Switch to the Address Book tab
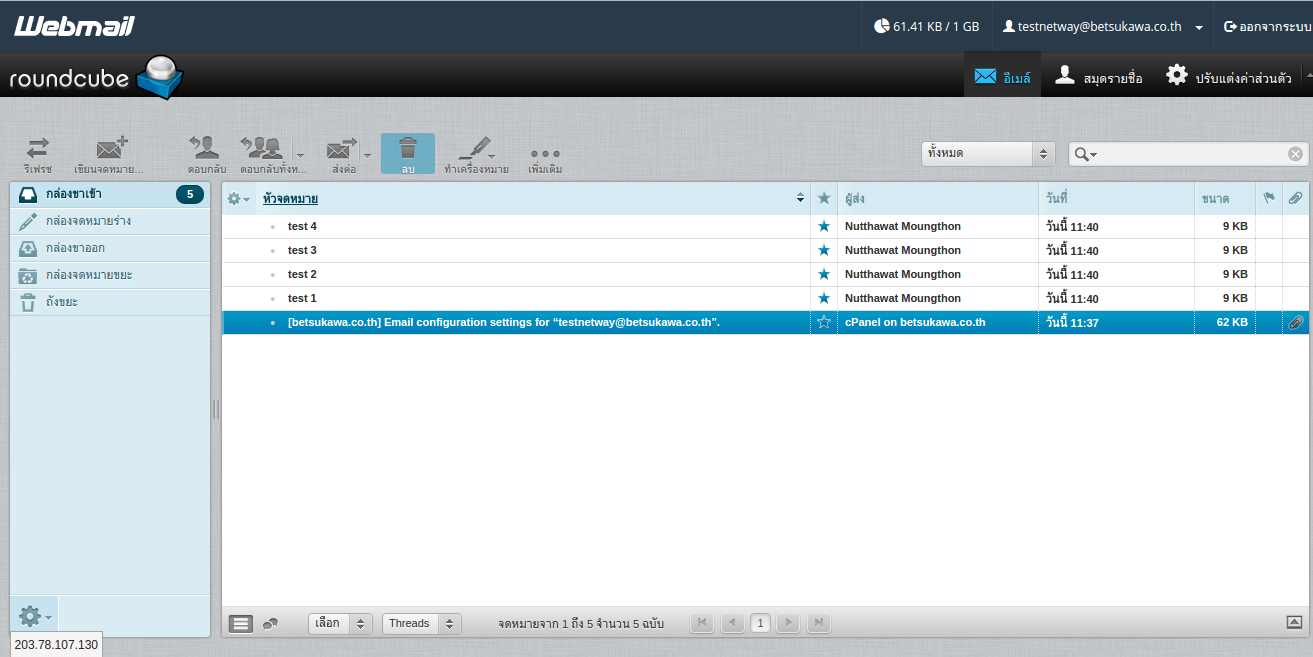The height and width of the screenshot is (657, 1313). coord(1099,77)
